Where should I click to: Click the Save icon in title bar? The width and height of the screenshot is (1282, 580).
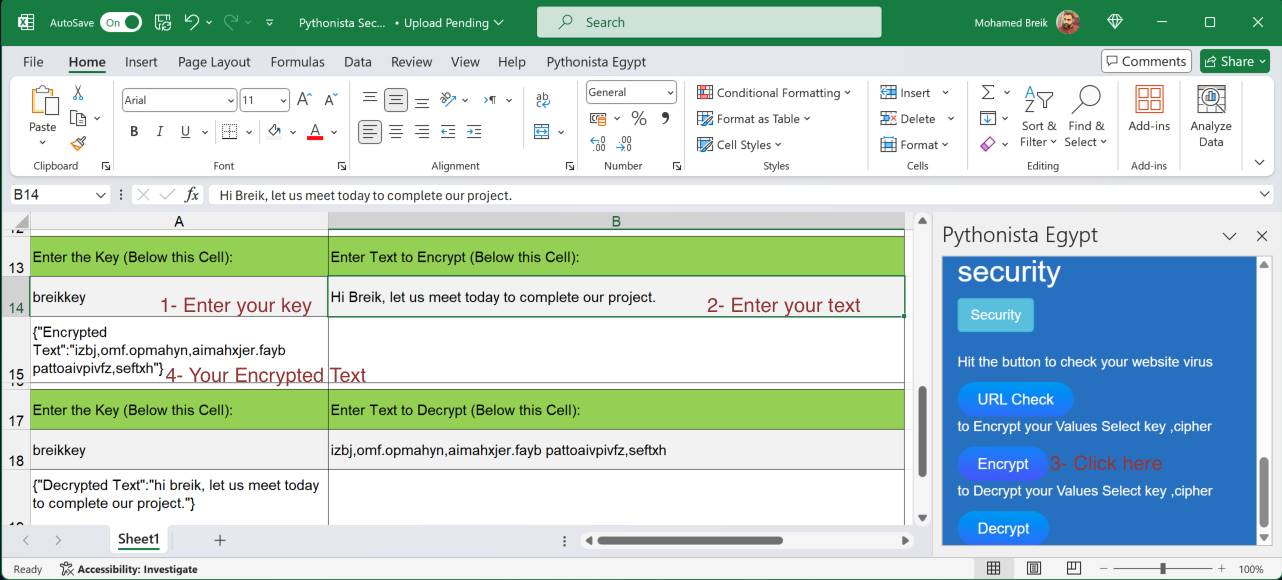163,22
